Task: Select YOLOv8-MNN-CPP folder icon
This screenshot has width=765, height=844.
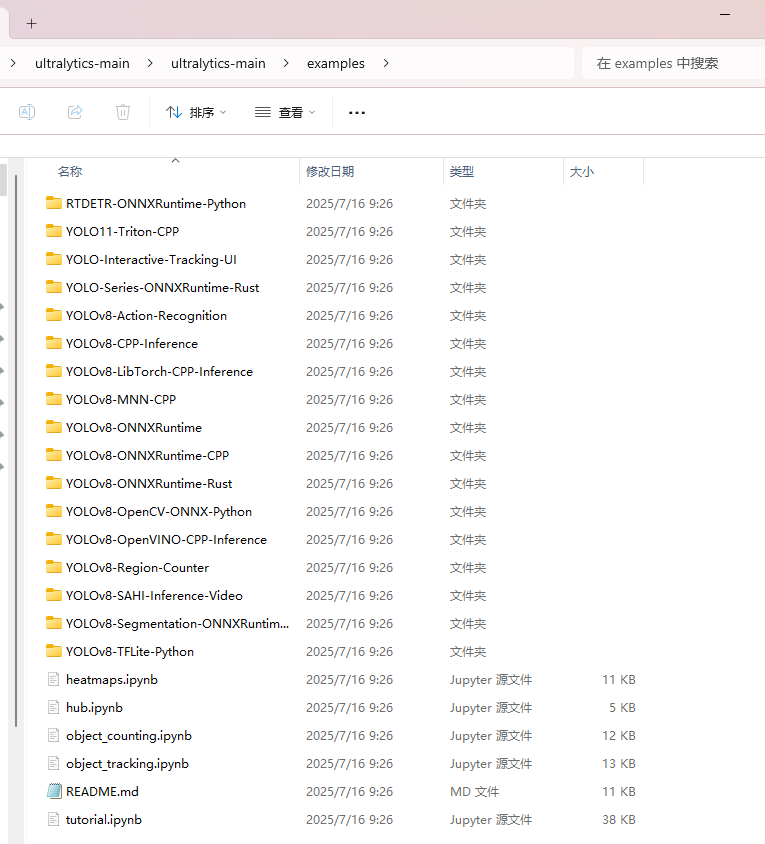Action: (x=54, y=399)
